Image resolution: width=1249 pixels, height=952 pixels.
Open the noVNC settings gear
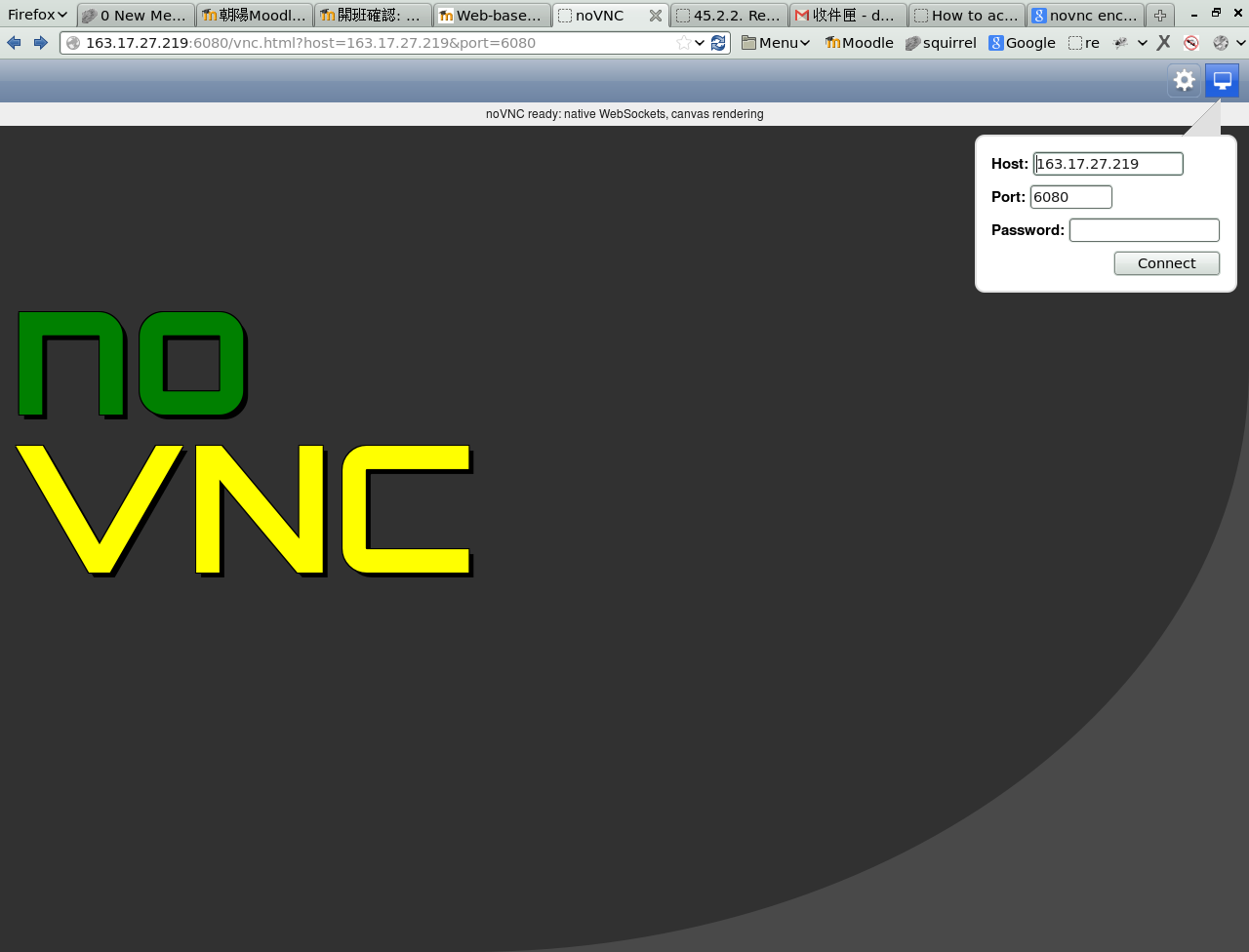click(x=1184, y=81)
